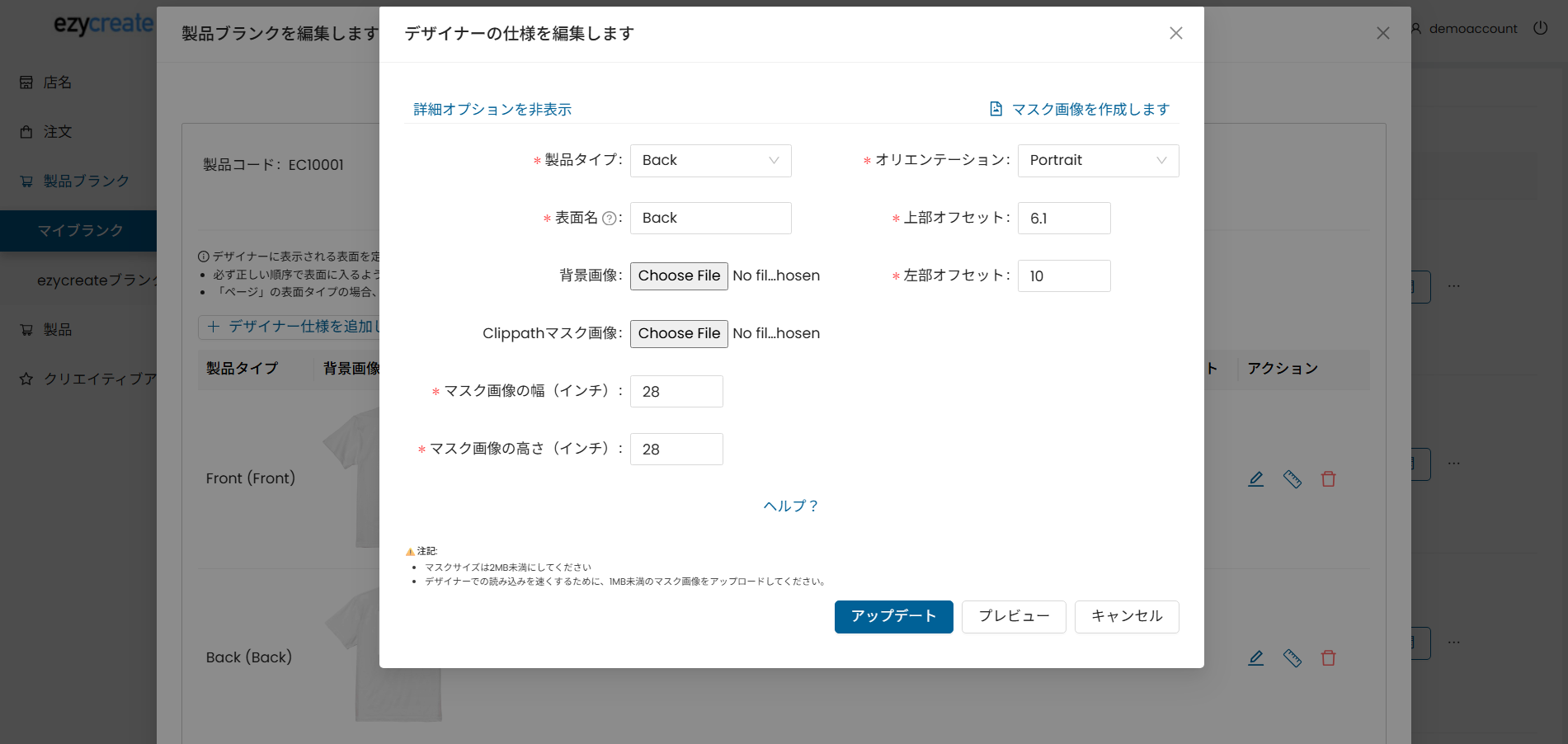Click the edit pencil icon for Back row
Image resolution: width=1568 pixels, height=744 pixels.
(1255, 657)
